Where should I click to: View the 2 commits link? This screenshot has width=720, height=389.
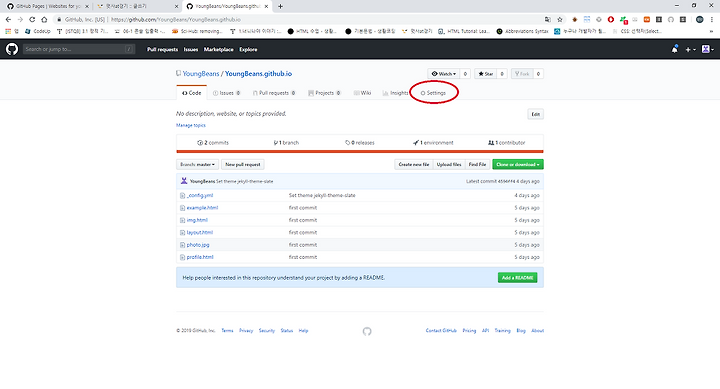pyautogui.click(x=213, y=143)
